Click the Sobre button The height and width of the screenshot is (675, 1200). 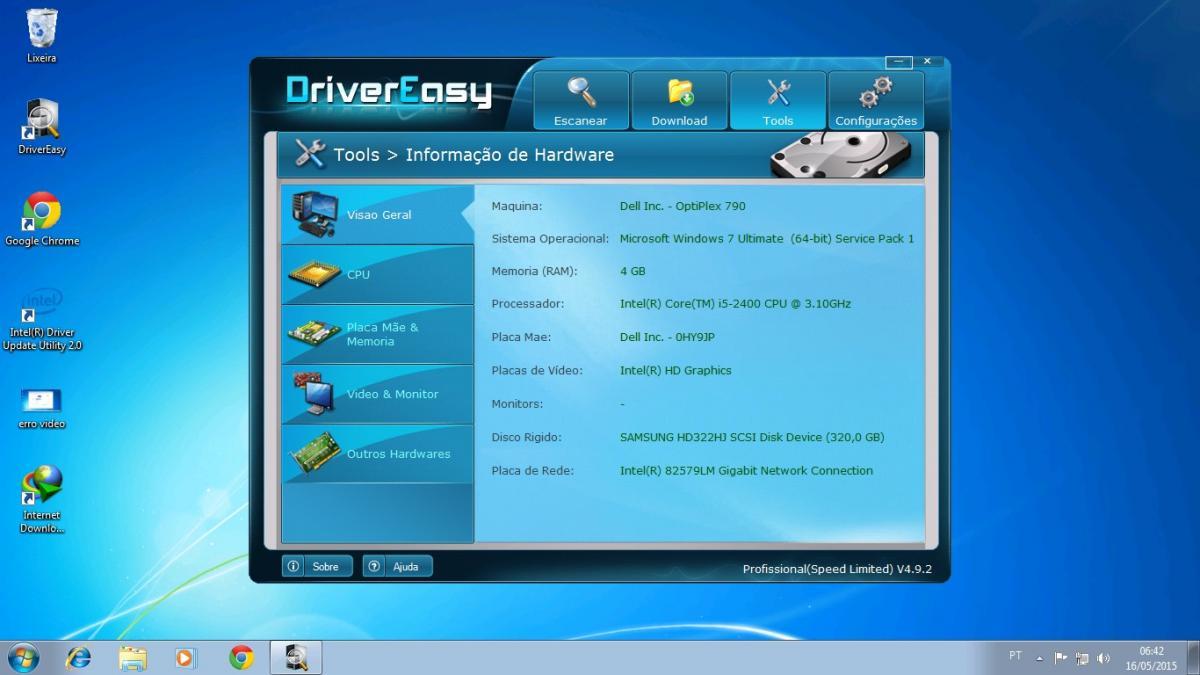tap(317, 566)
